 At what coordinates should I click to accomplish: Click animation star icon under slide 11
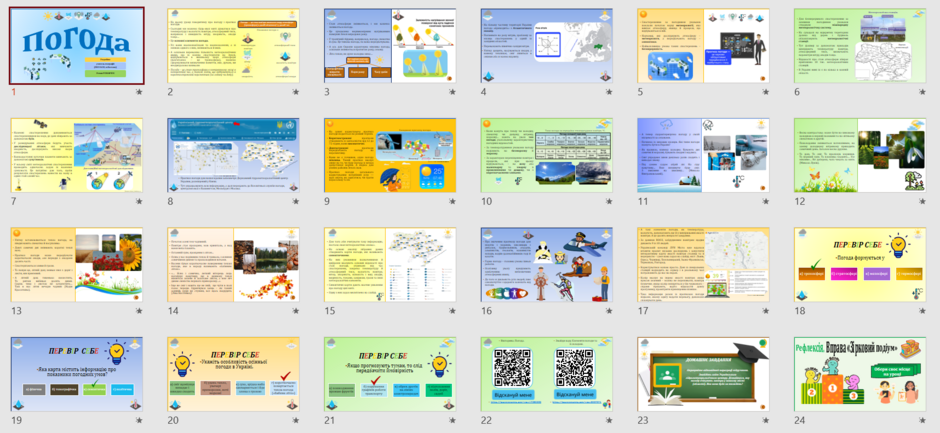click(x=766, y=202)
